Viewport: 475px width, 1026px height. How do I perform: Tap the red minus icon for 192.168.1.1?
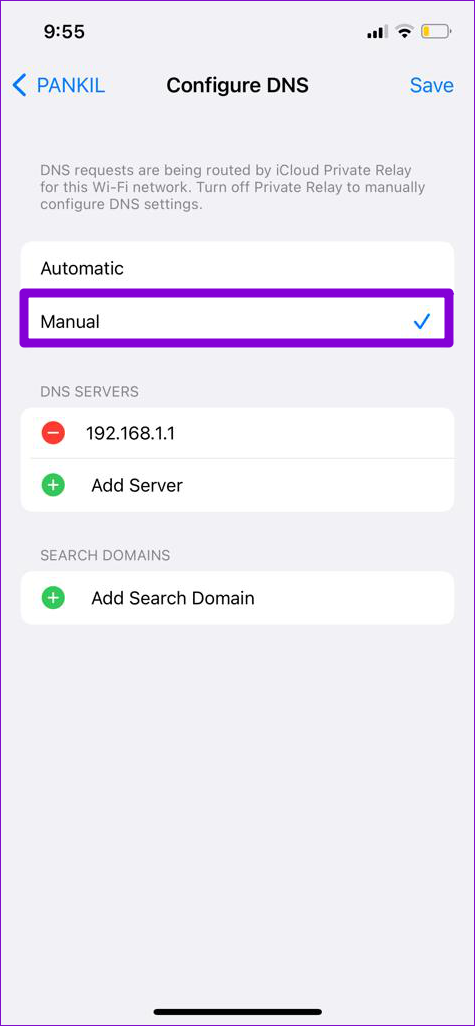click(x=53, y=433)
